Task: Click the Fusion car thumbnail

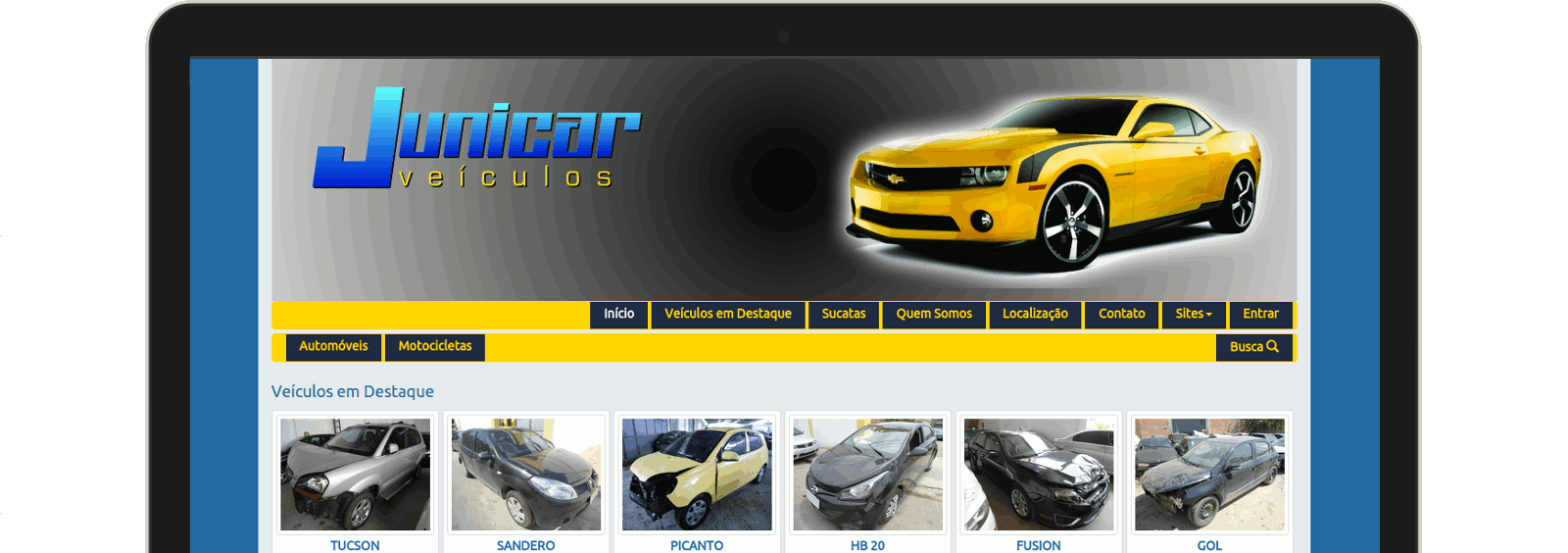Action: 1038,475
